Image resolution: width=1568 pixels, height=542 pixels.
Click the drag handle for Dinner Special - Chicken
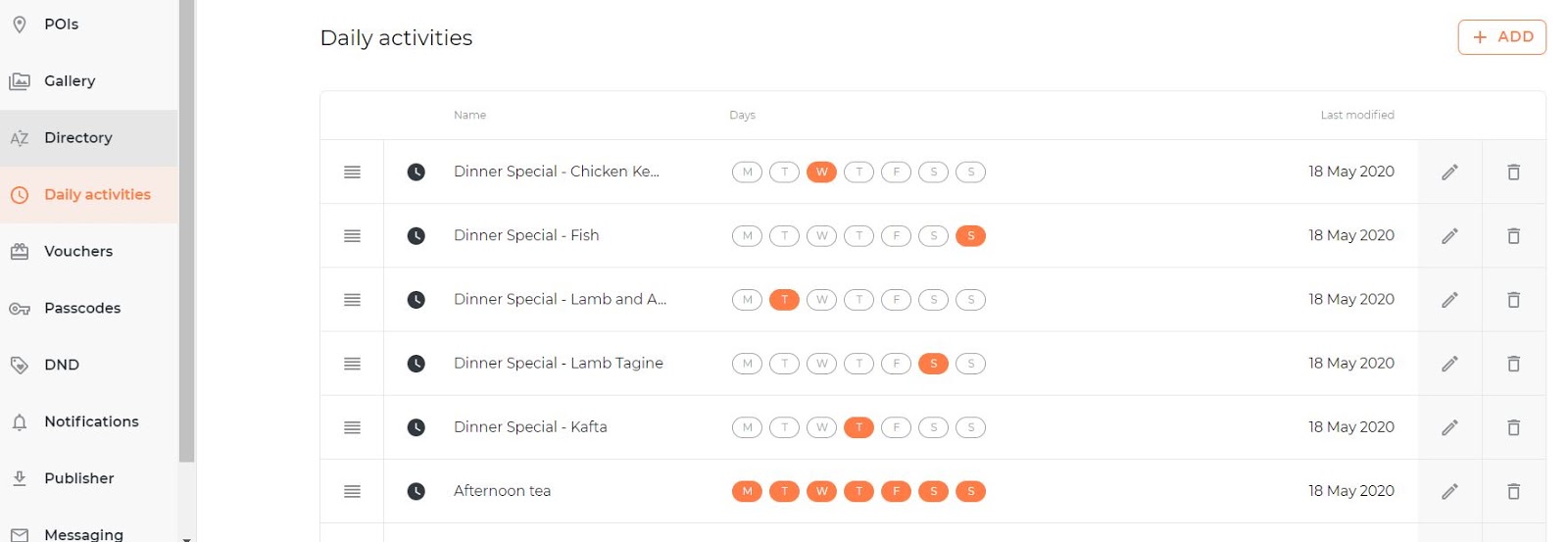(x=353, y=172)
